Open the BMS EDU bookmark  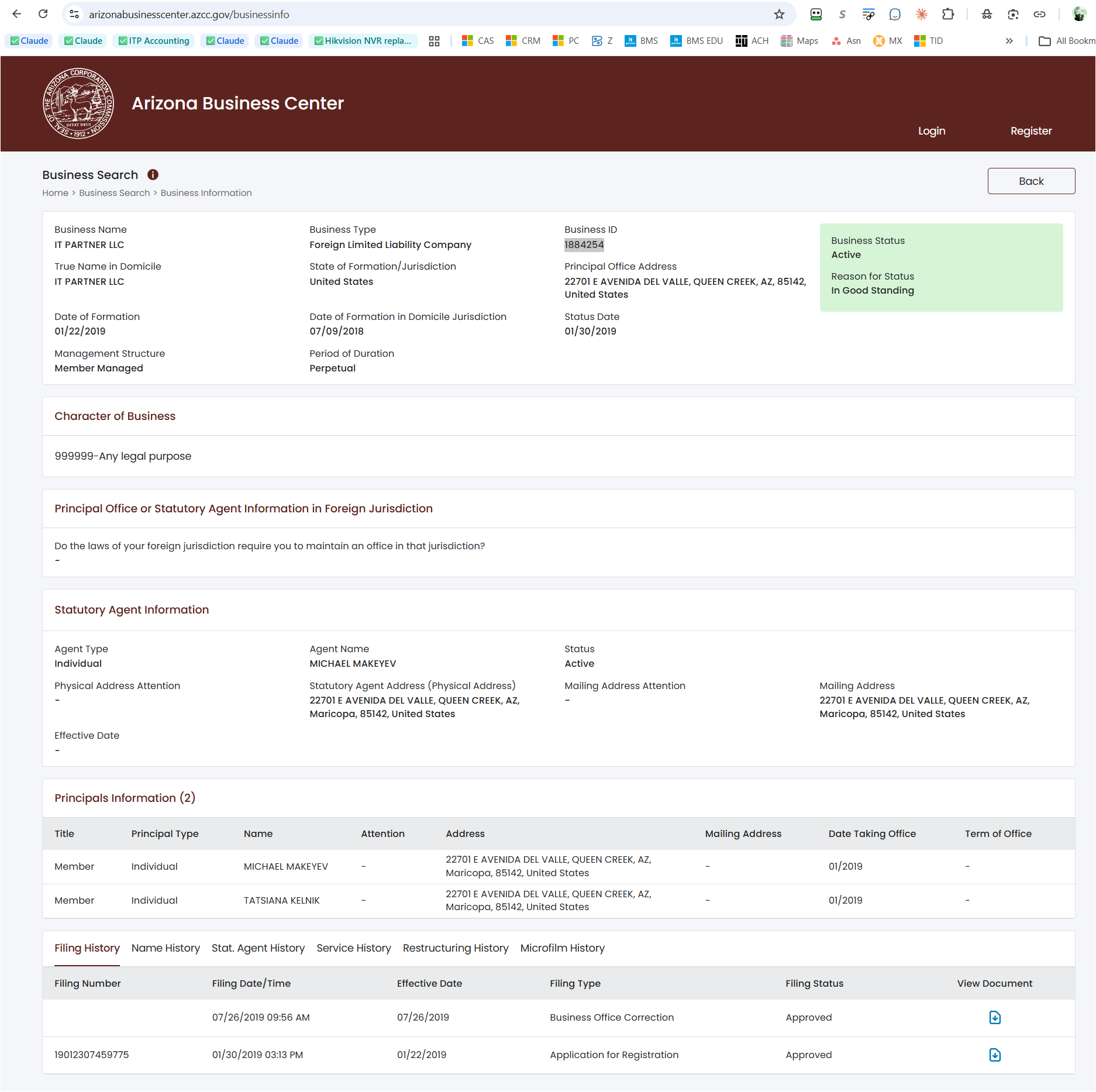click(x=697, y=41)
